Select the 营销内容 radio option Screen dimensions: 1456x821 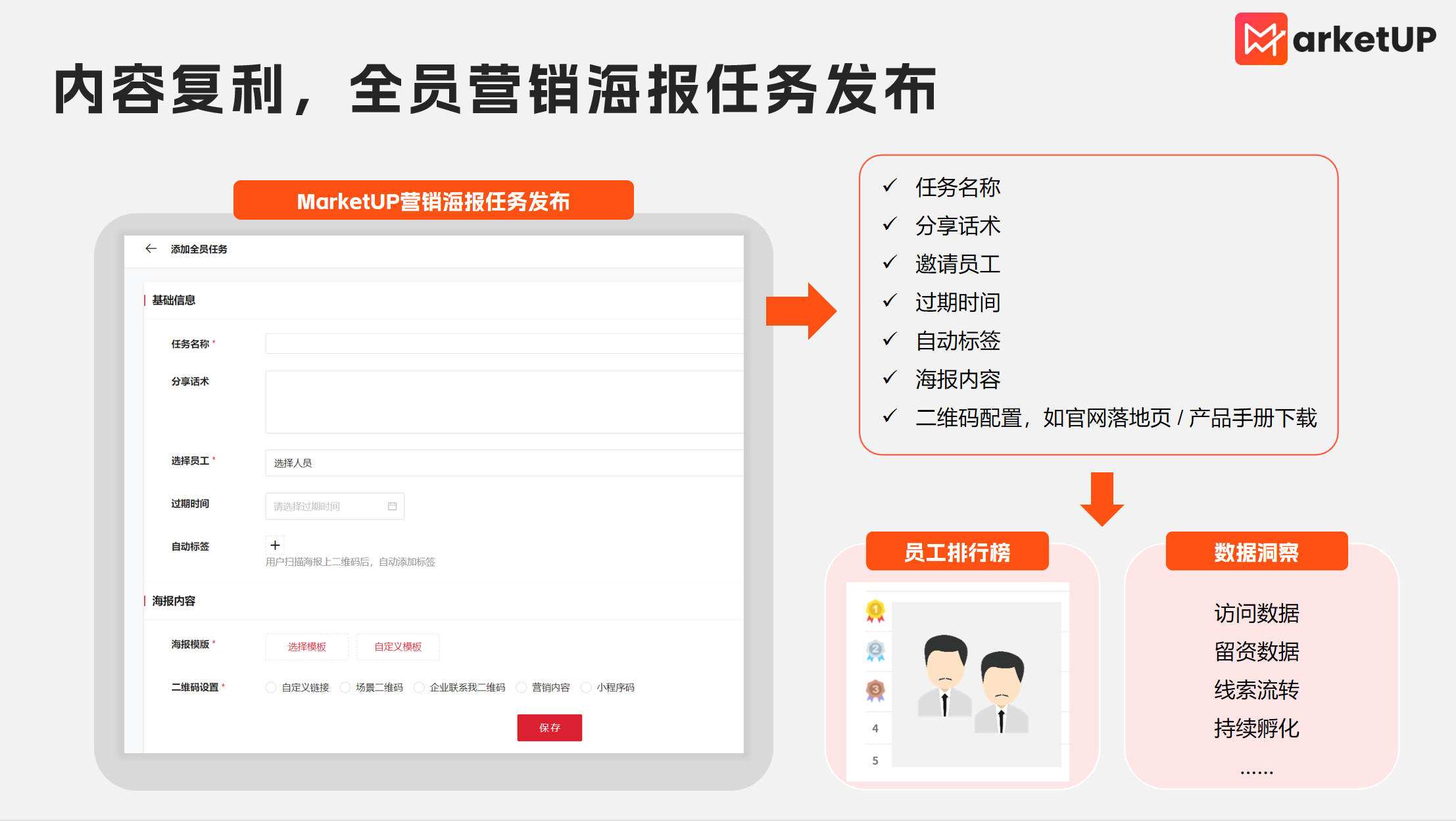[520, 687]
